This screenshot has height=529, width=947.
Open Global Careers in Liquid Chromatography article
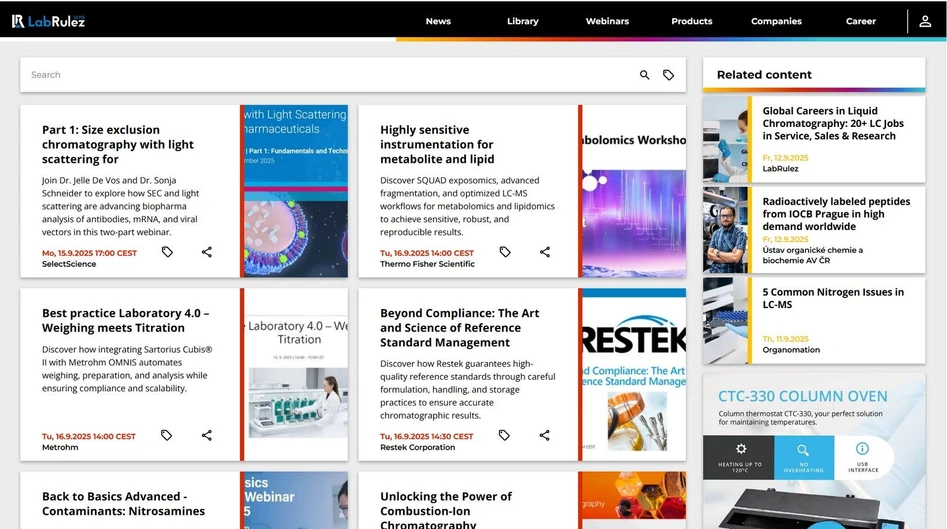click(x=833, y=123)
